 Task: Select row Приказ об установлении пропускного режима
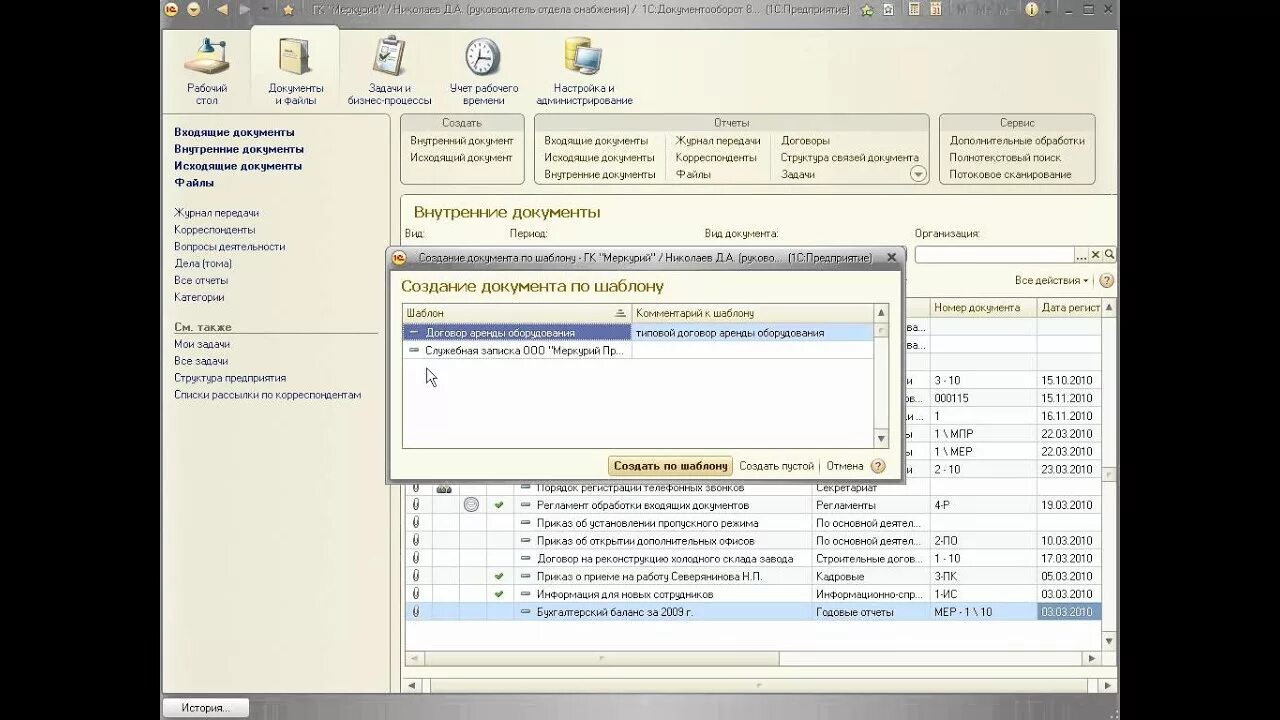[753, 523]
